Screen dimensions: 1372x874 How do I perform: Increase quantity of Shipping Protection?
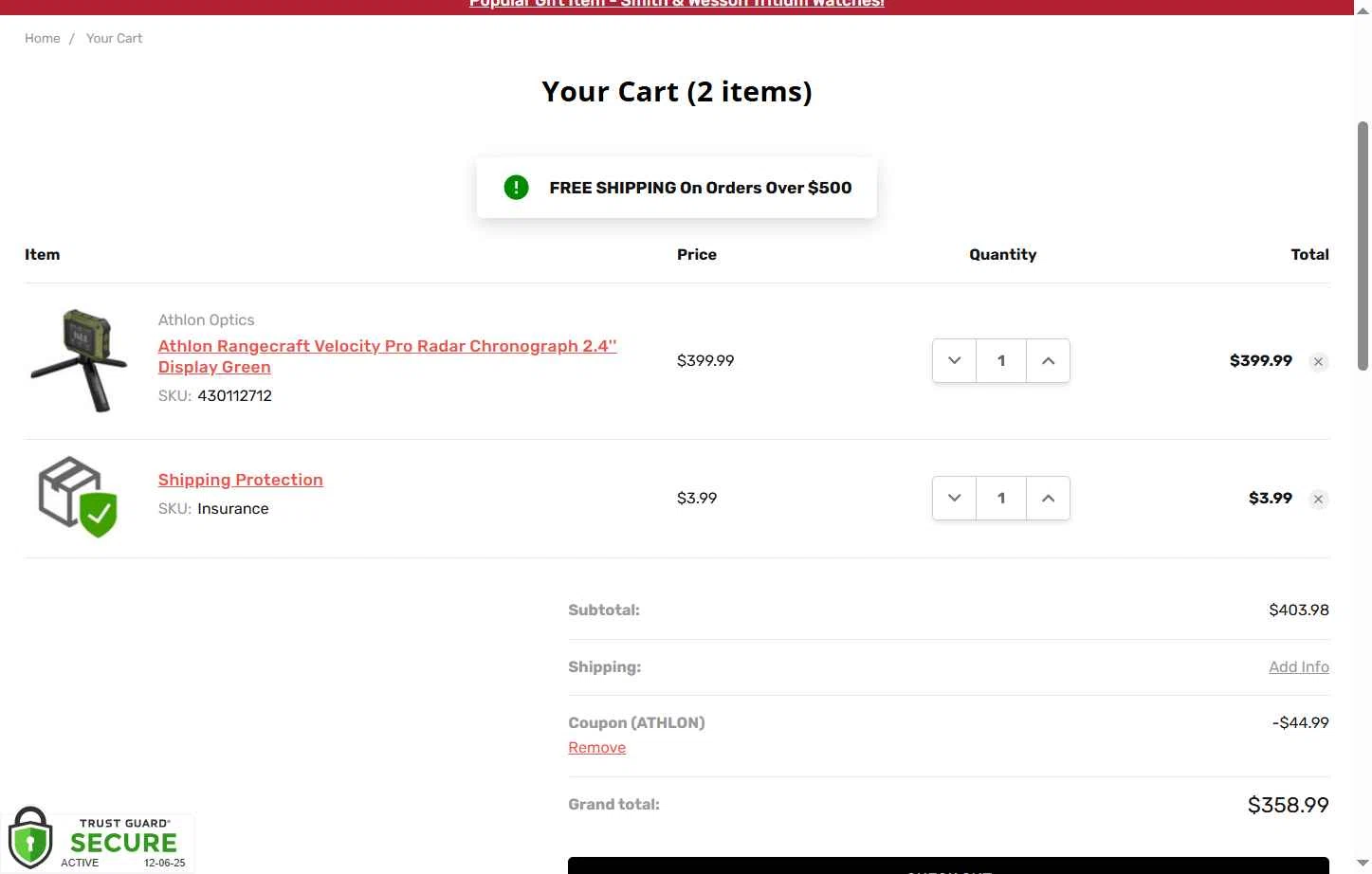click(x=1048, y=498)
